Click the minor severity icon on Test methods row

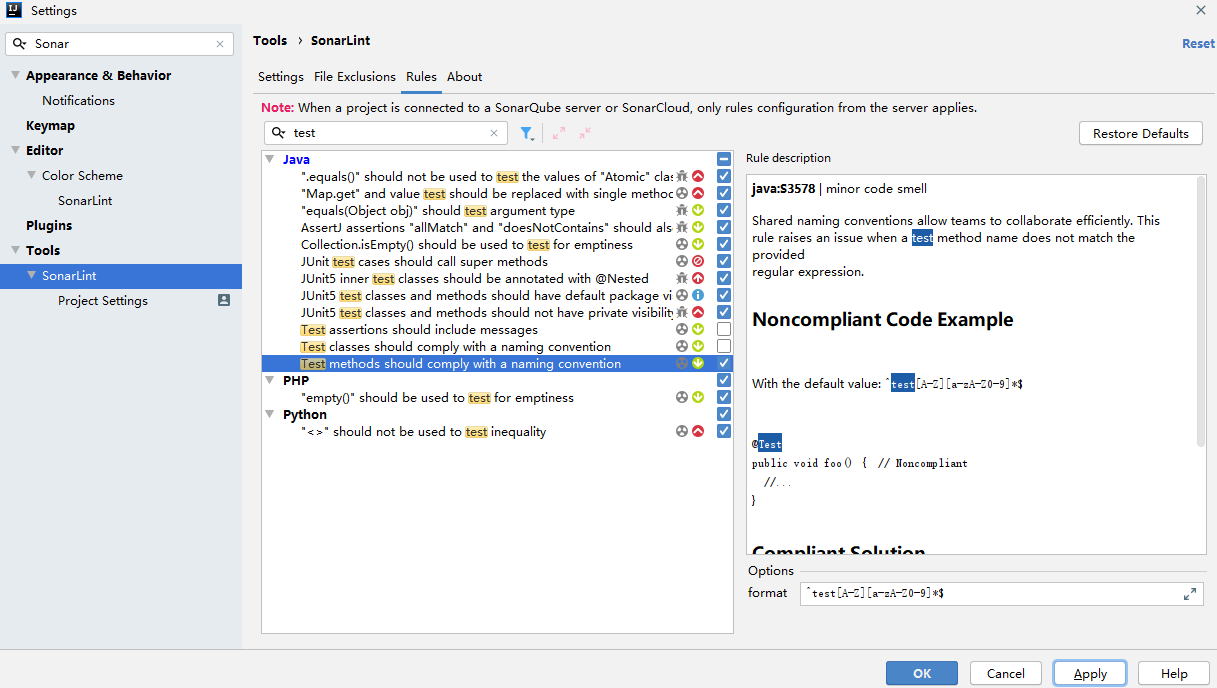698,363
